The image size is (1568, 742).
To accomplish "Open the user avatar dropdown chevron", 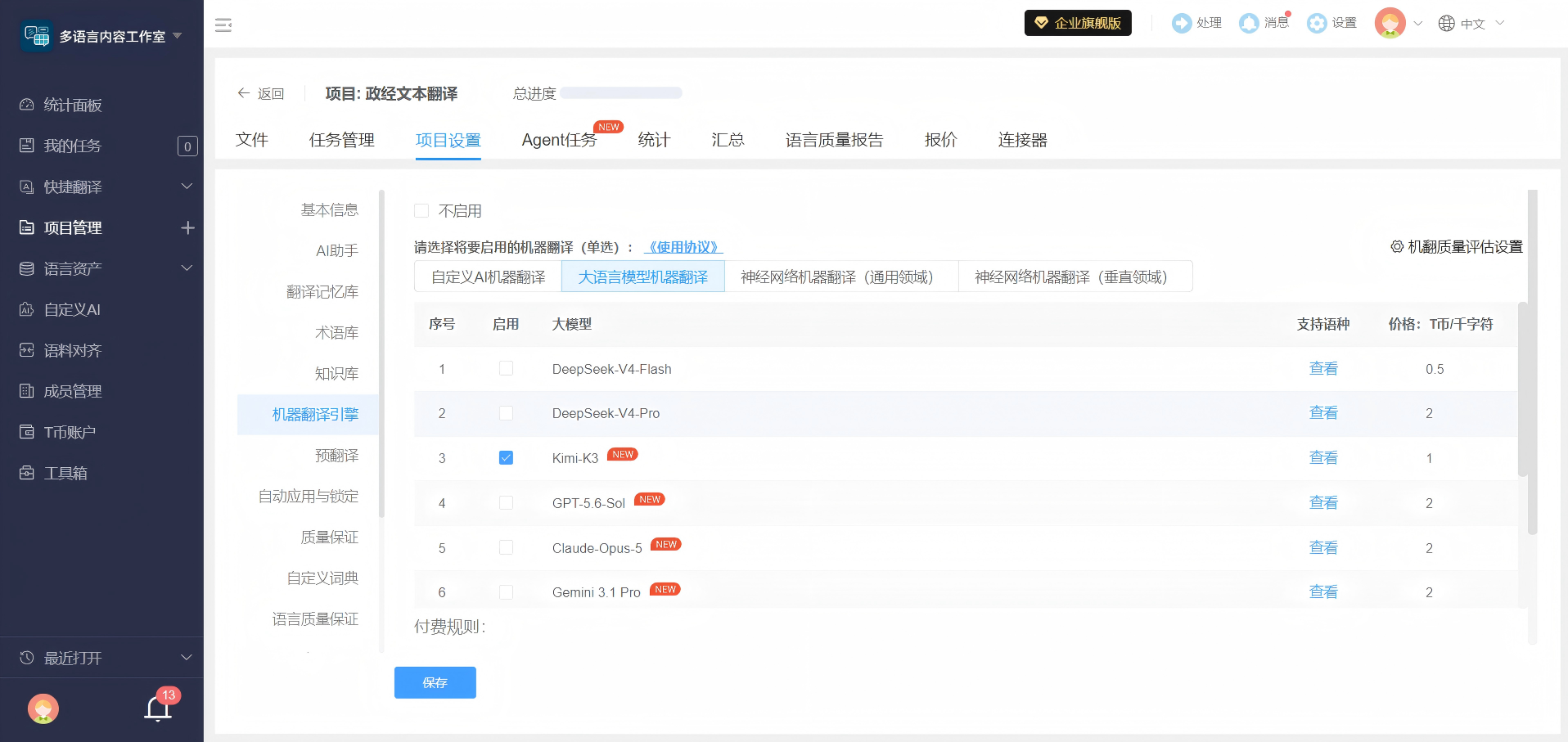I will pyautogui.click(x=1418, y=23).
